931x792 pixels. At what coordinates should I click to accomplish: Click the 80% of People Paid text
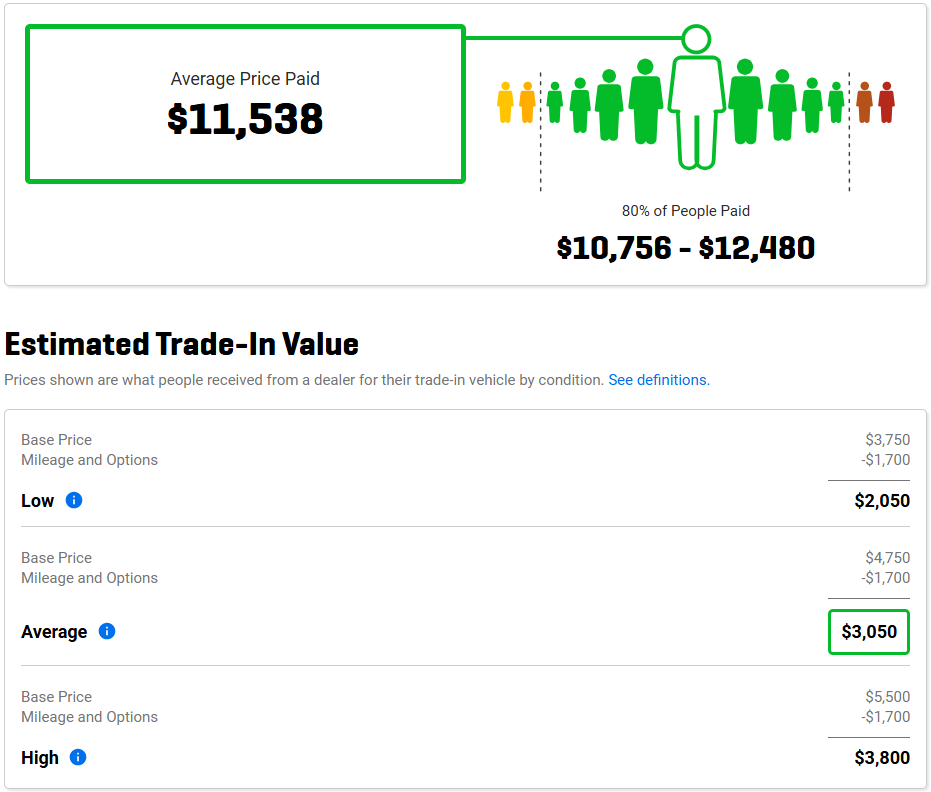[686, 211]
